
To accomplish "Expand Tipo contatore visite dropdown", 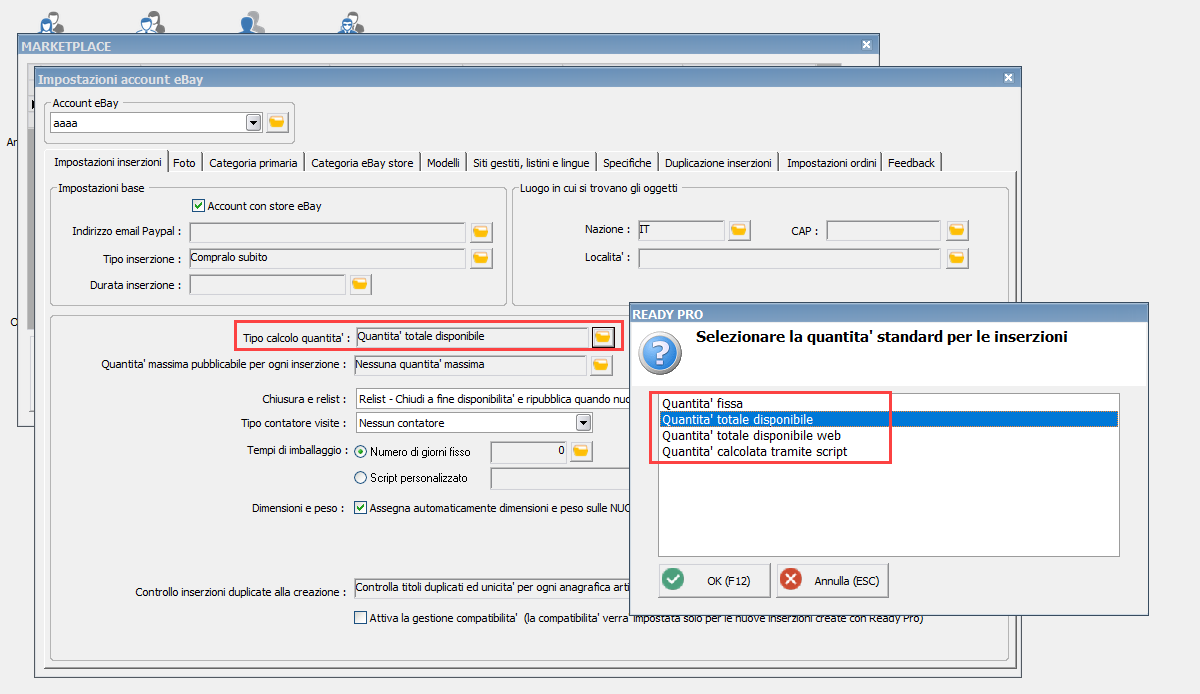I will coord(584,423).
